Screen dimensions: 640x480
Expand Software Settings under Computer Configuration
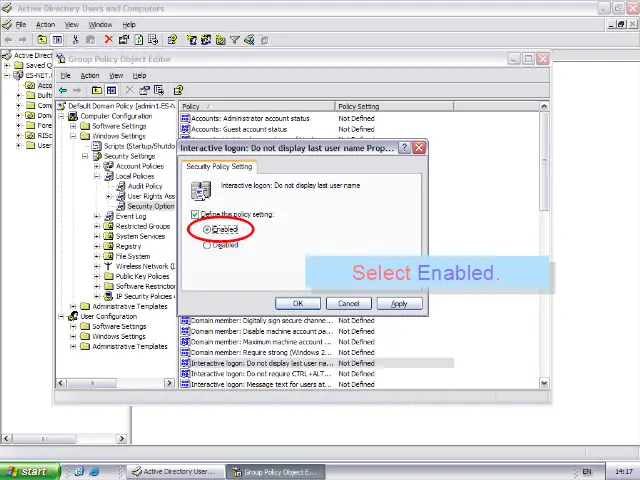[73, 126]
